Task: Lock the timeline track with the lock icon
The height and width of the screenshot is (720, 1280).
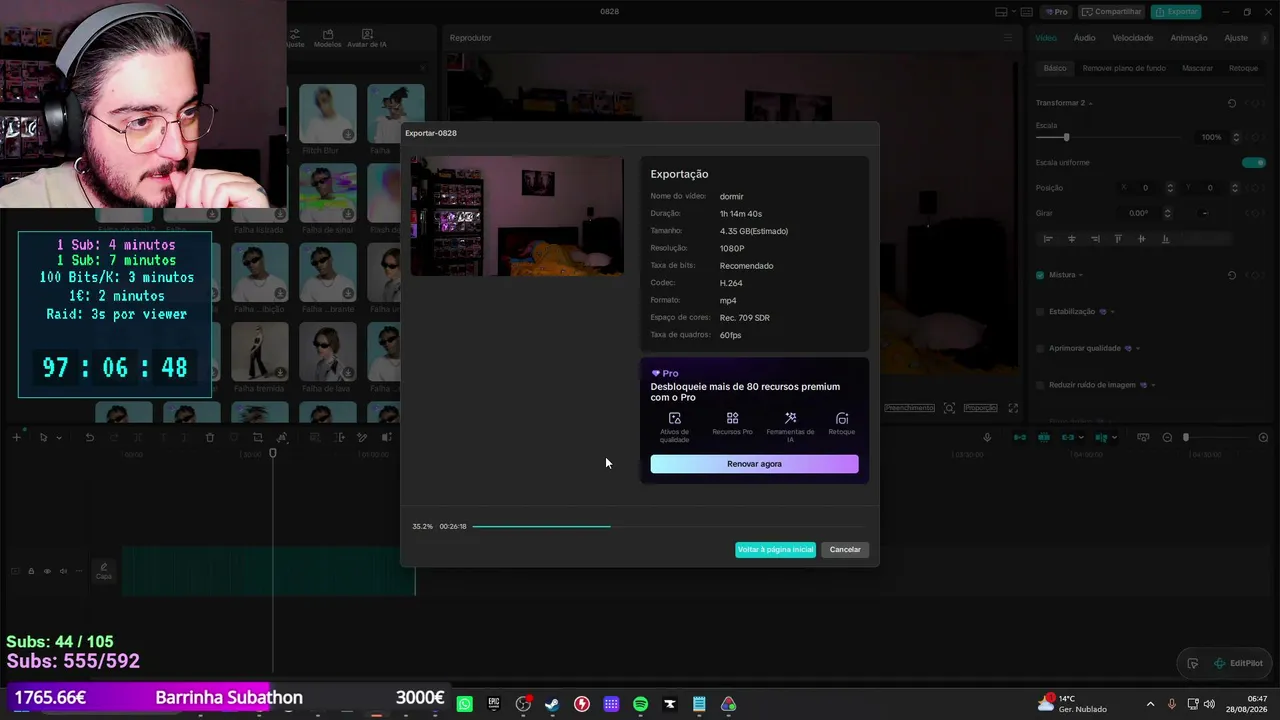Action: click(x=31, y=571)
